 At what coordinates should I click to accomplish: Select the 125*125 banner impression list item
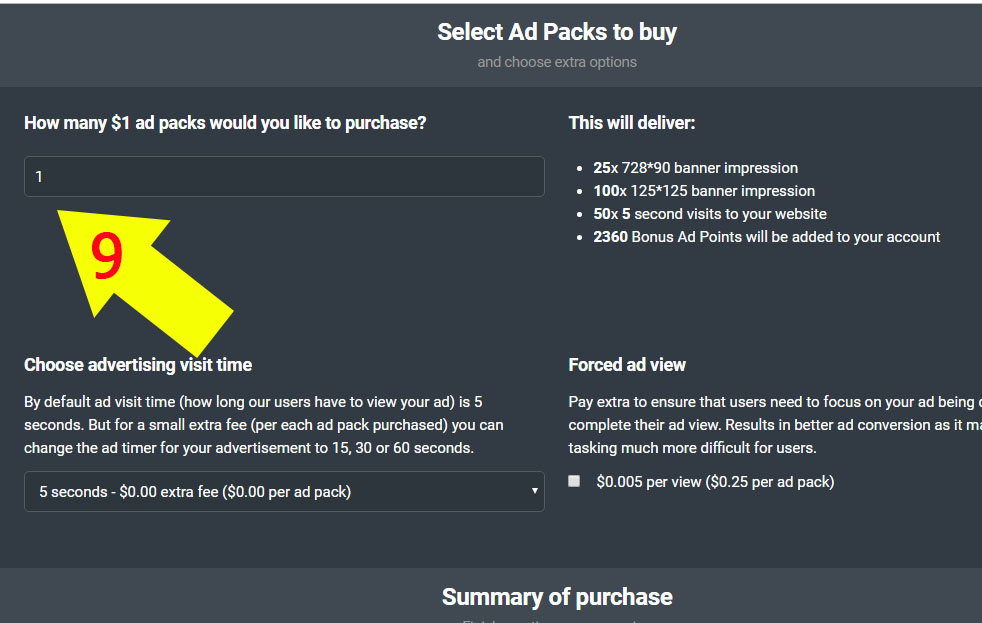(x=703, y=191)
